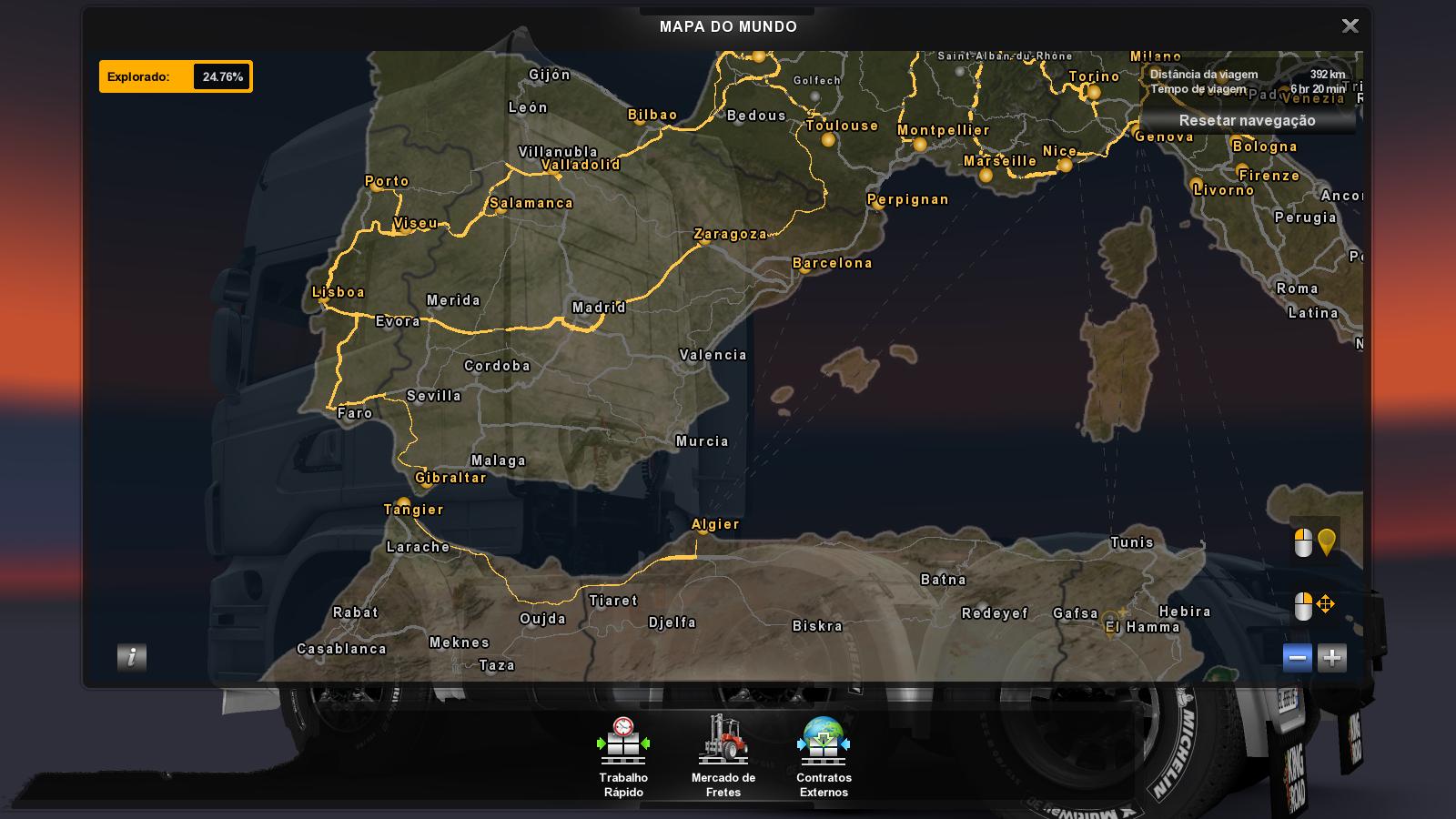
Task: Click the Meknes label on map
Action: click(460, 642)
